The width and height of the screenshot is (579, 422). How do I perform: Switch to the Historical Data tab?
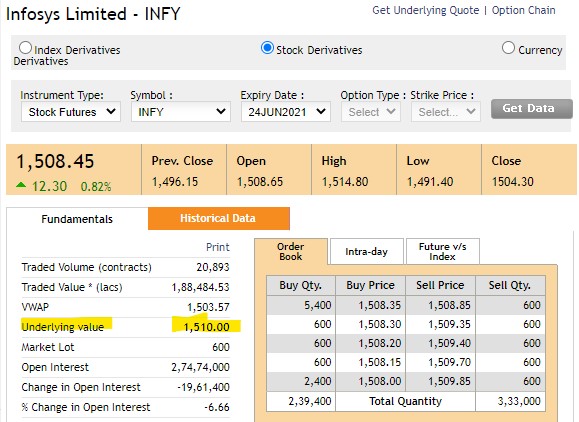219,218
